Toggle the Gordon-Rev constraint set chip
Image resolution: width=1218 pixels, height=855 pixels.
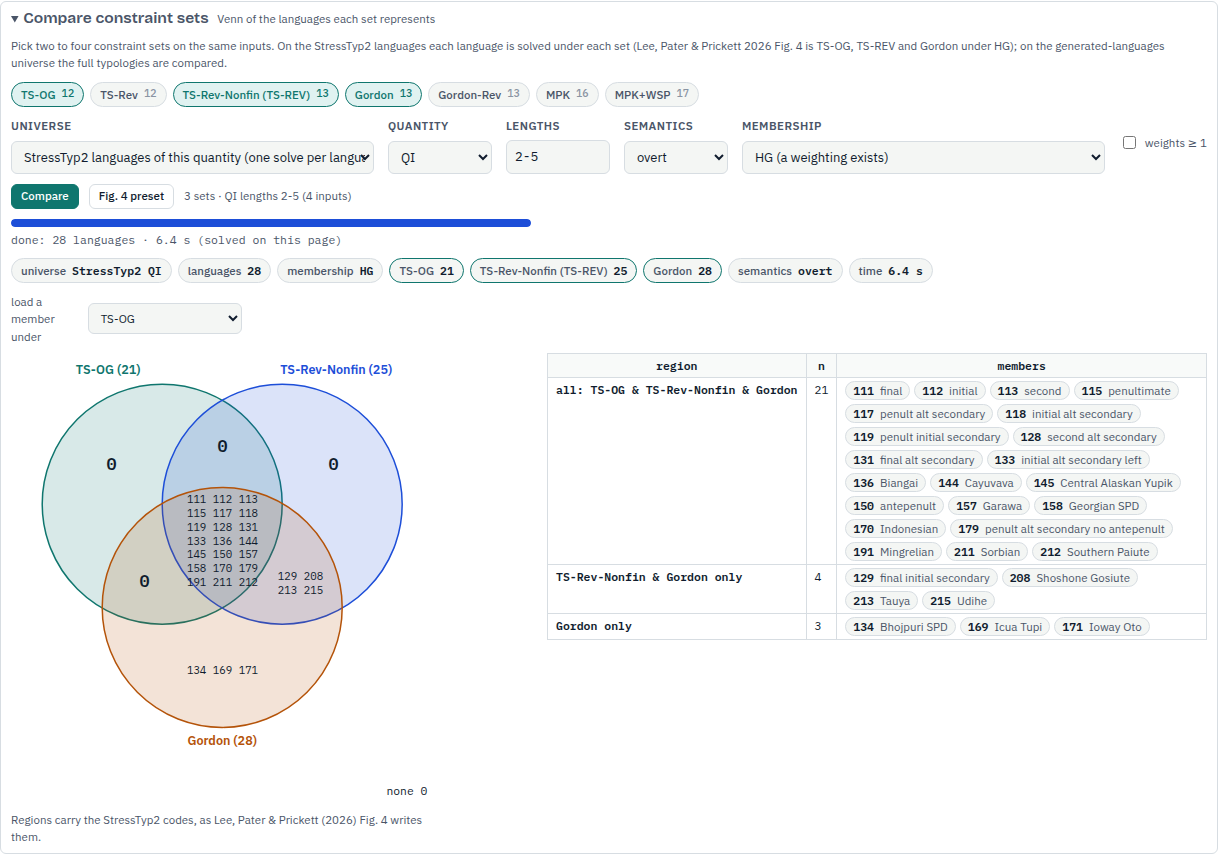click(479, 95)
